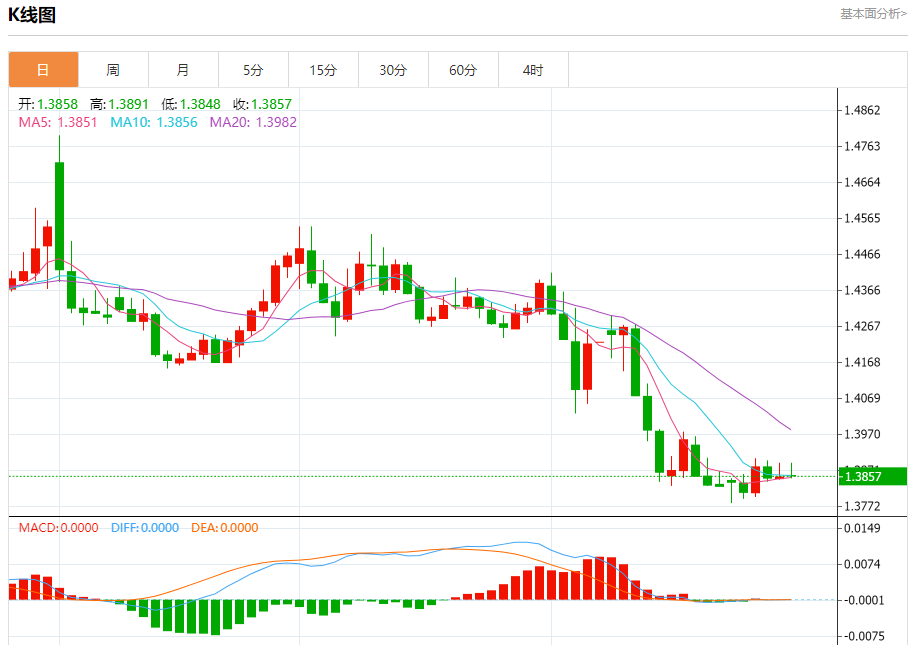Click the DEA:0.0000 indicator label
This screenshot has width=912, height=645.
coord(225,528)
